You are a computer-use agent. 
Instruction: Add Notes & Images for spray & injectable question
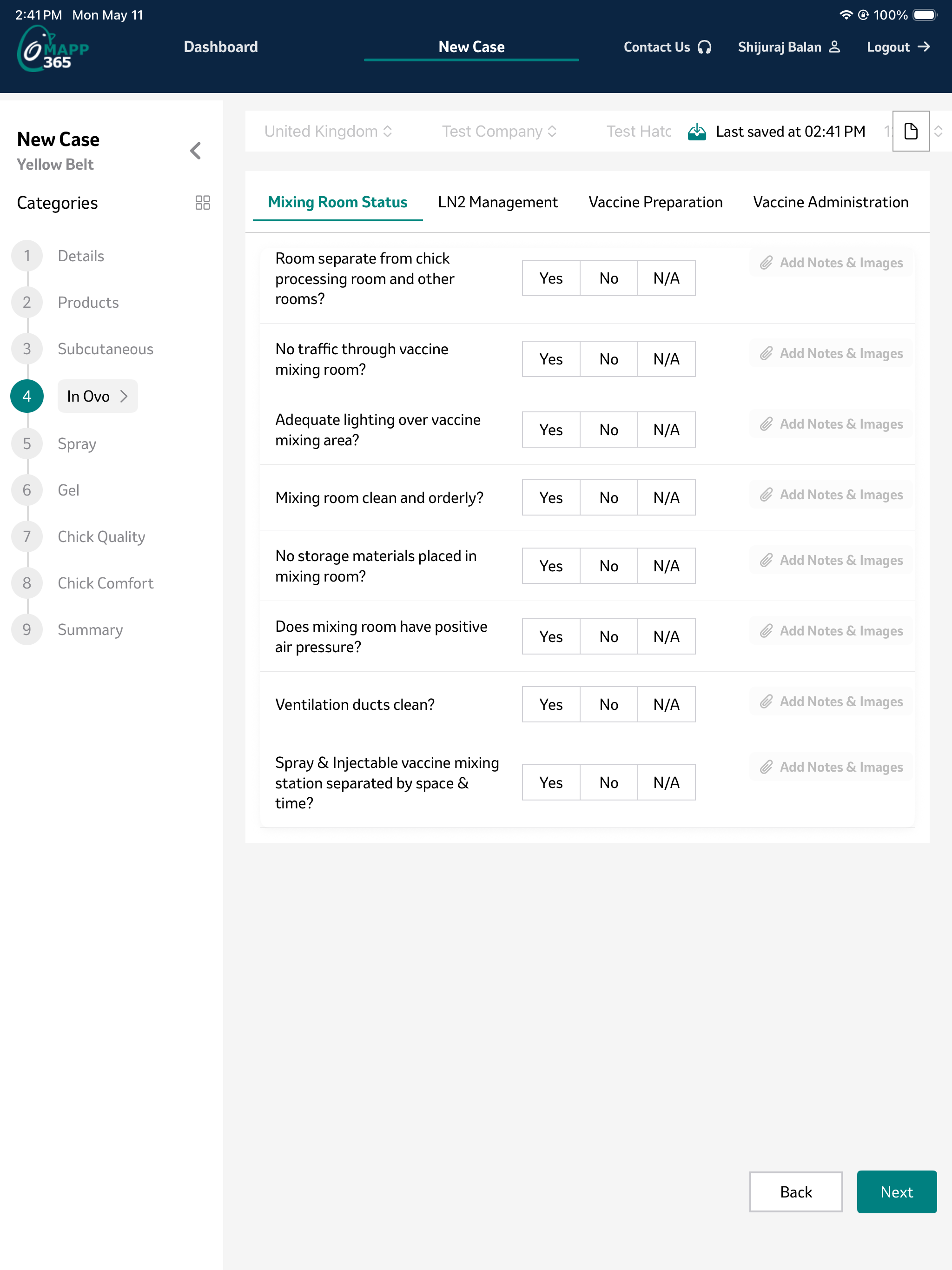pyautogui.click(x=831, y=767)
